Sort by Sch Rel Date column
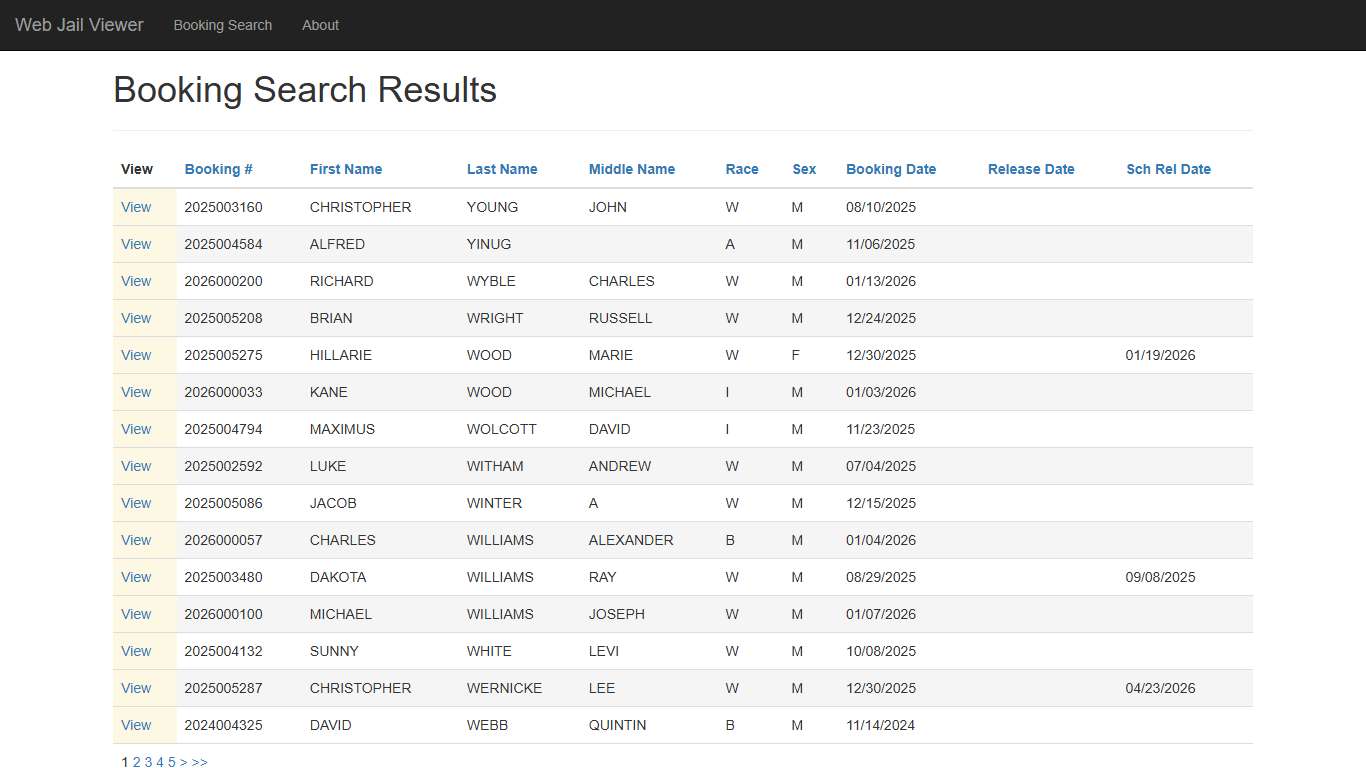1366x768 pixels. (1168, 169)
